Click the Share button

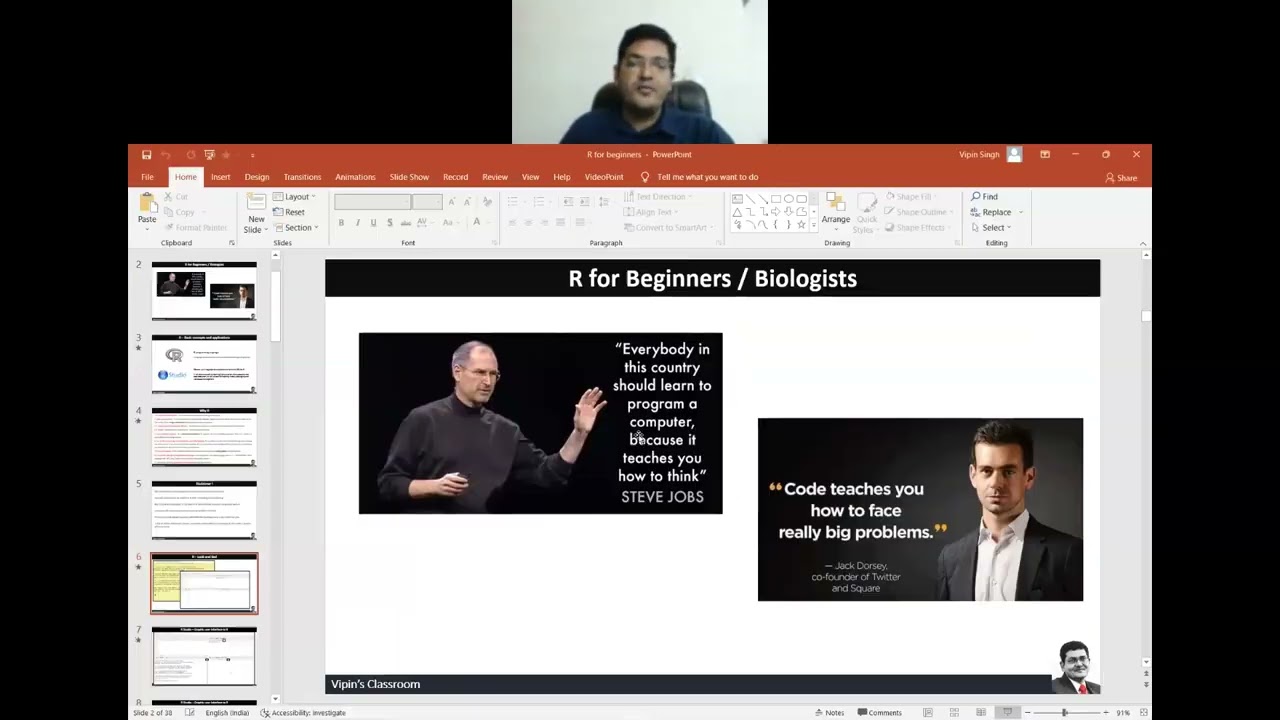click(x=1121, y=177)
